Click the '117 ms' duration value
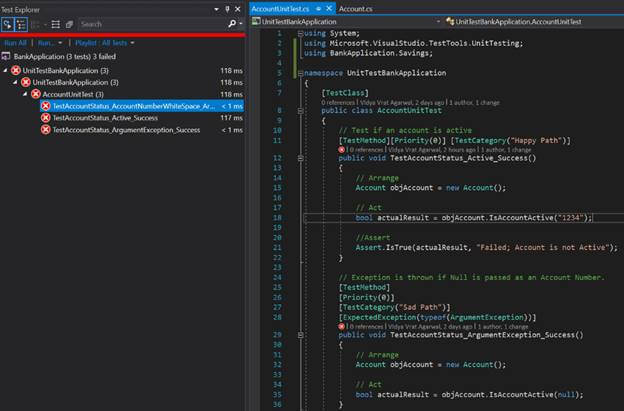Viewport: 624px width, 411px height. coord(232,118)
